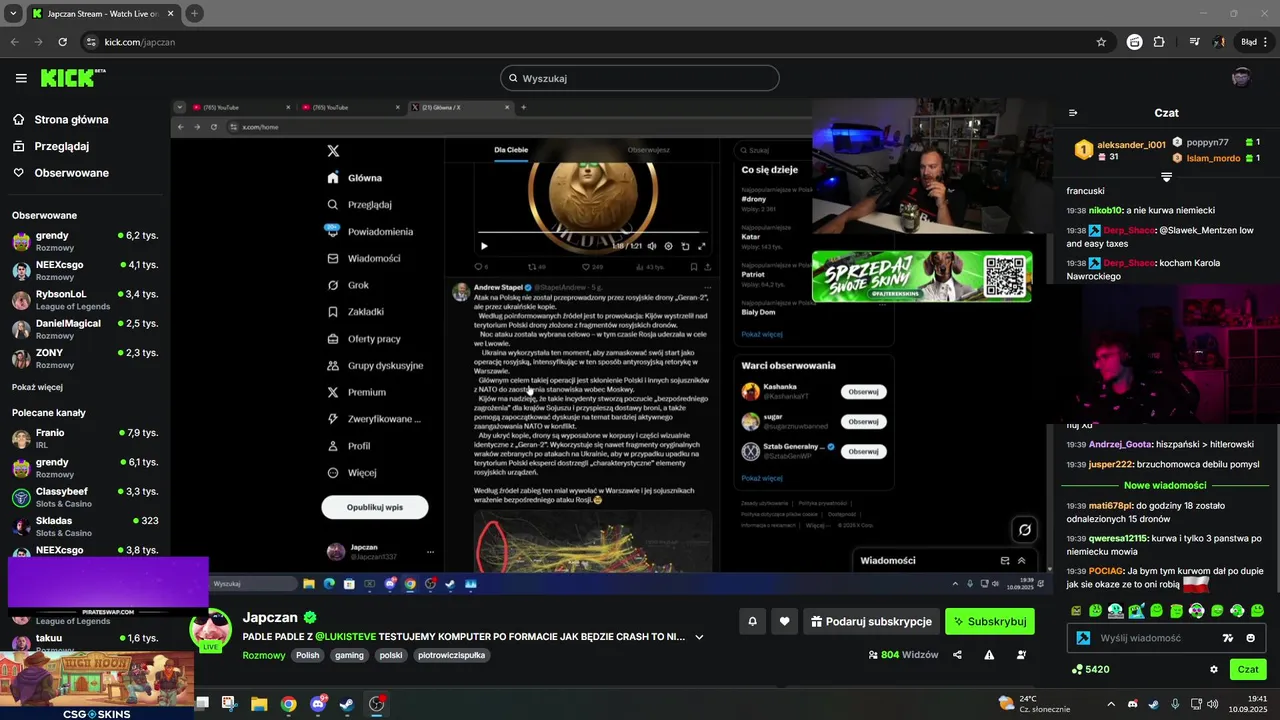Open a new Chrome tab with plus

(x=194, y=13)
